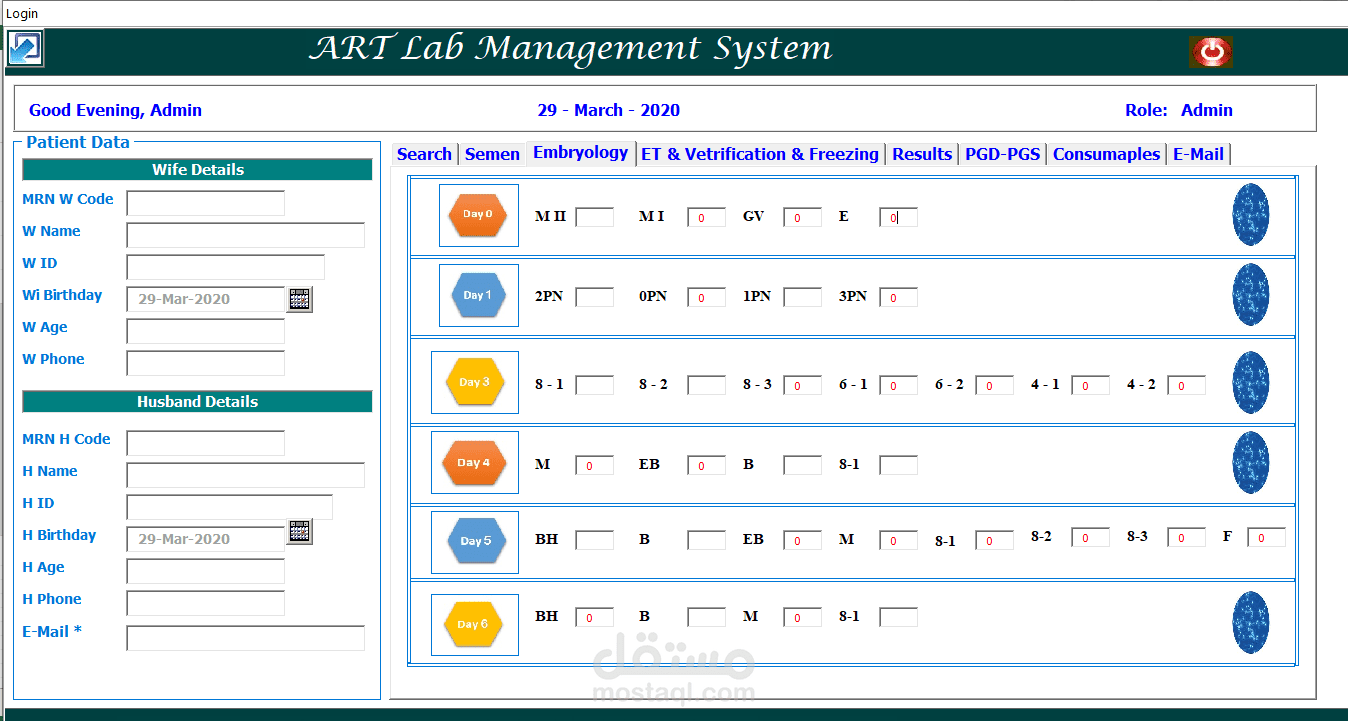This screenshot has width=1348, height=721.
Task: Click the Day 0 E count field
Action: (899, 217)
